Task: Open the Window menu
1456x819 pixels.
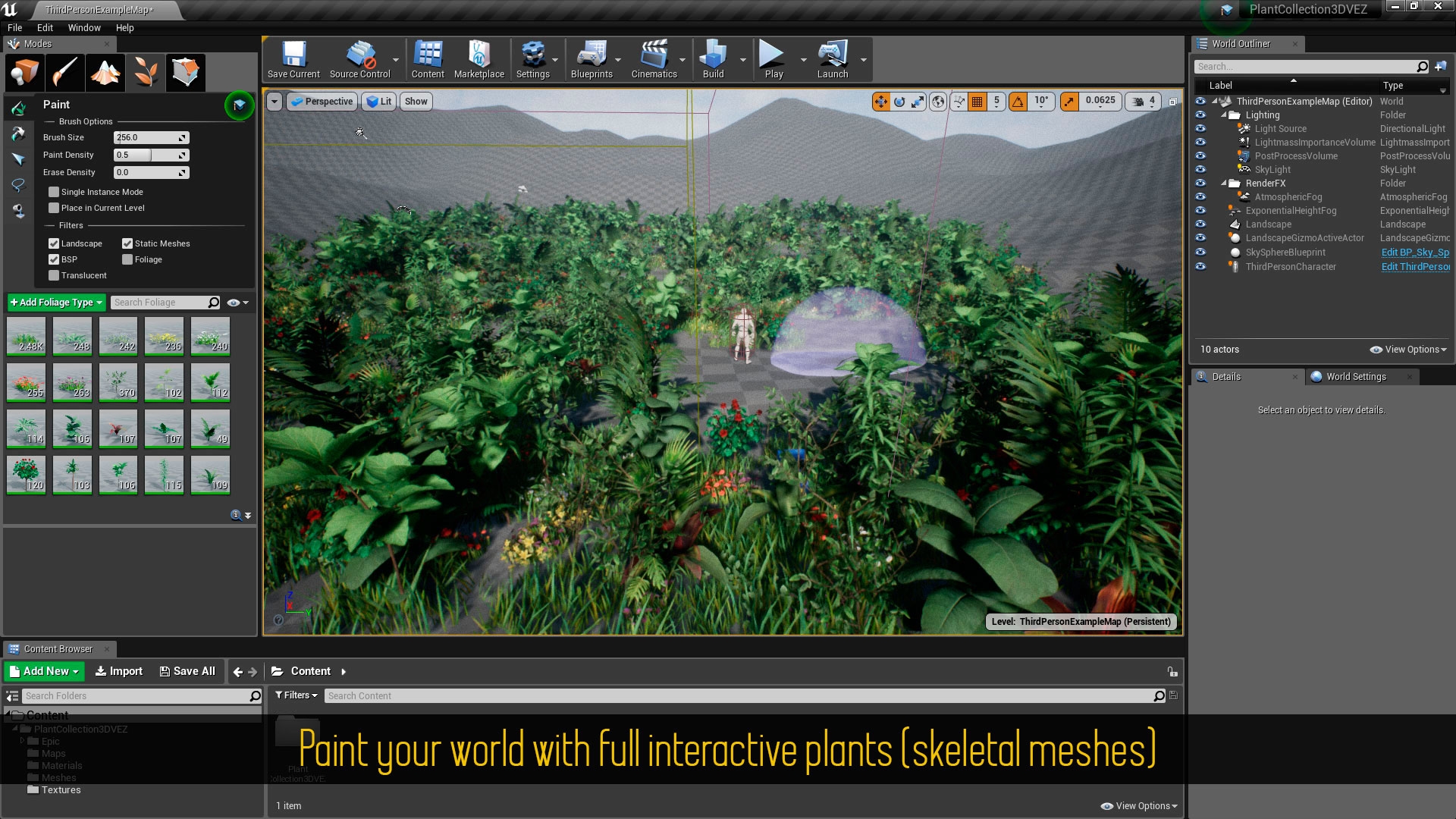Action: click(84, 27)
